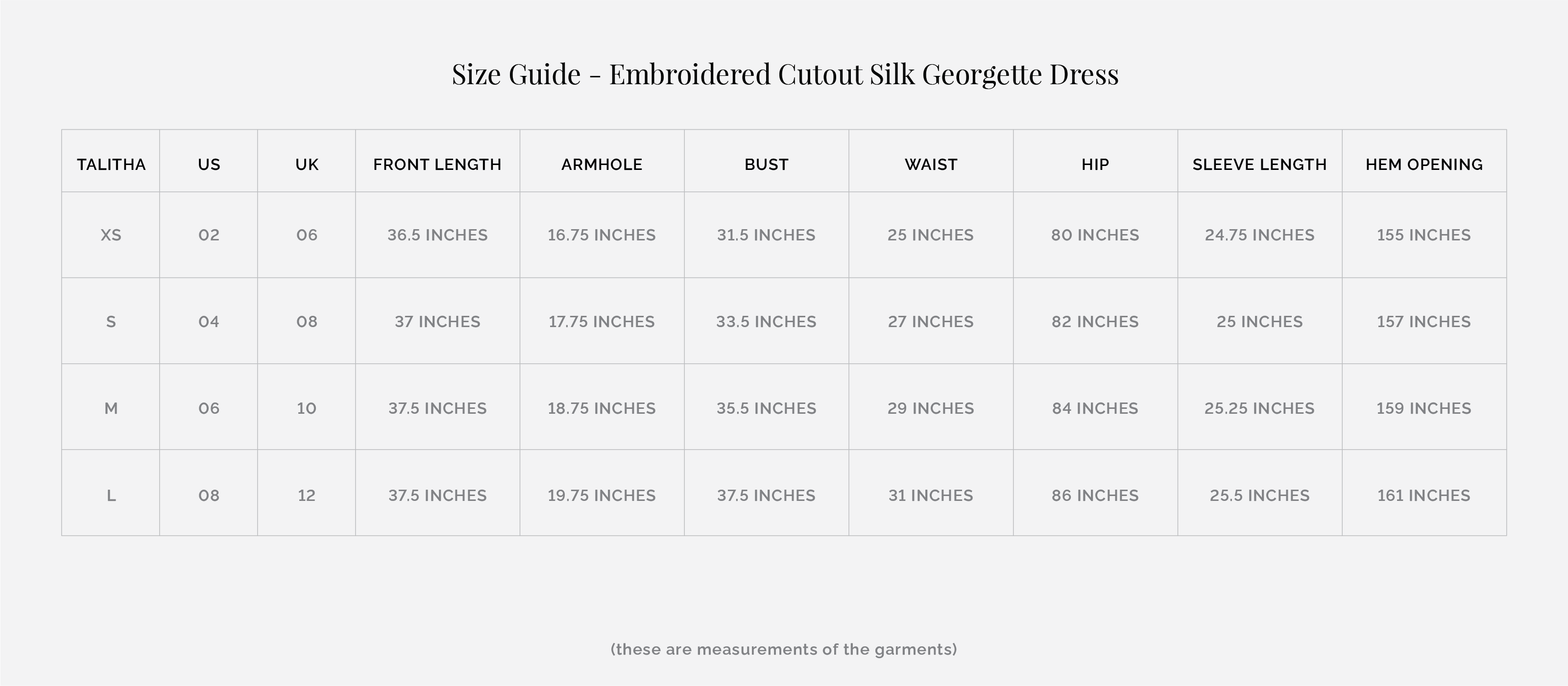Screen dimensions: 1568x686
Task: Click the garment measurements footnote text
Action: coord(783,649)
